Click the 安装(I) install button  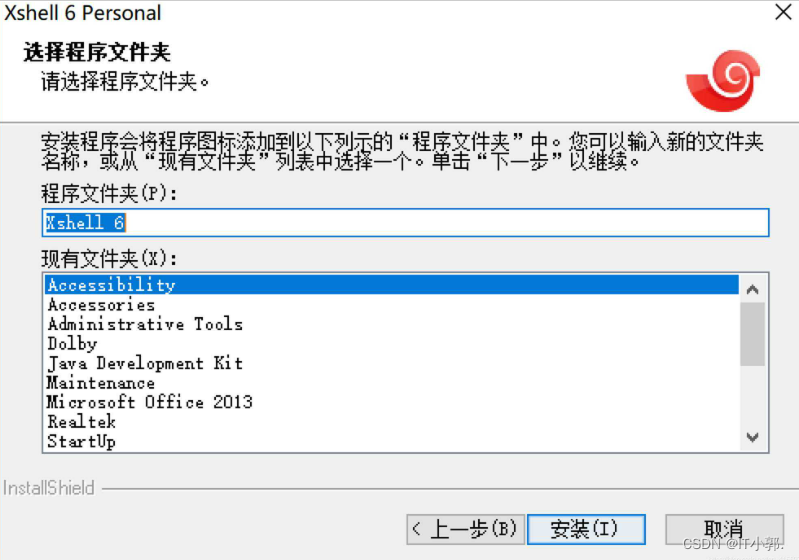586,529
